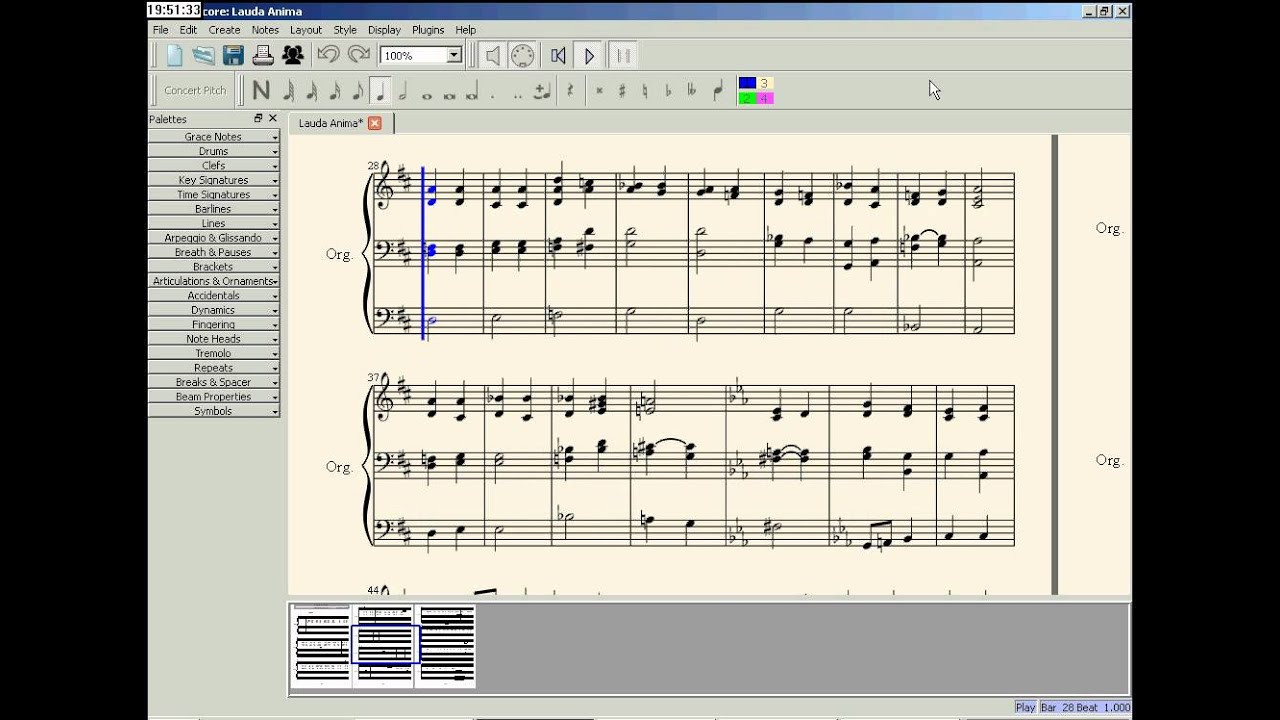Select the whole note duration
The width and height of the screenshot is (1280, 720).
(427, 95)
